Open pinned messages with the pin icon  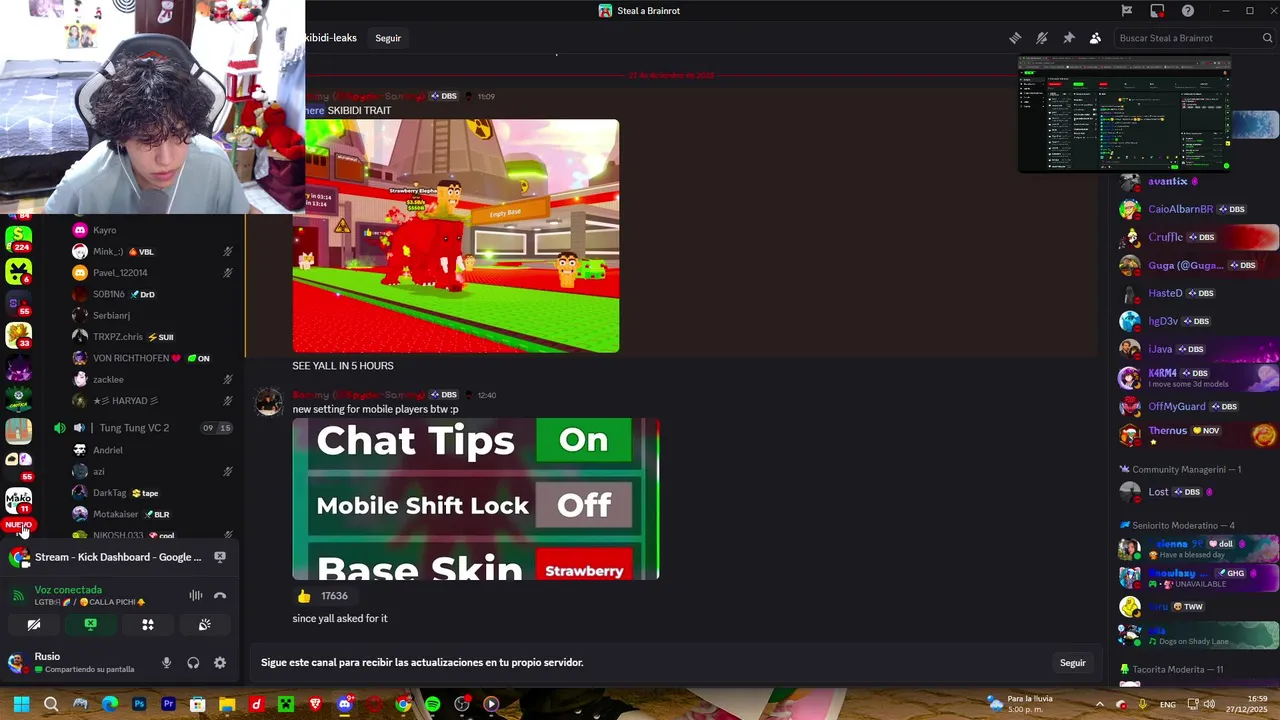1069,38
